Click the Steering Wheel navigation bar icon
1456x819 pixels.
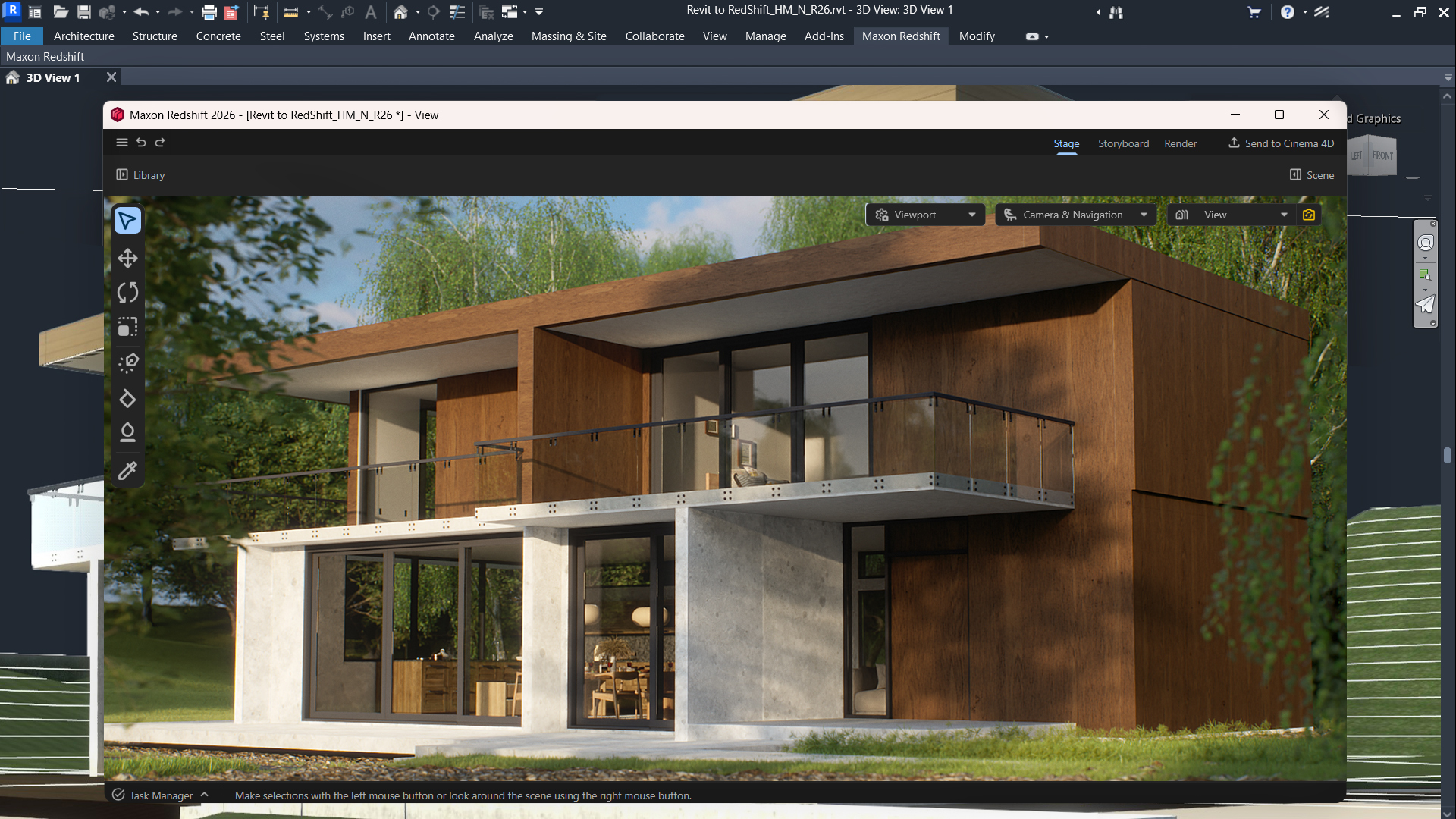click(x=1426, y=243)
